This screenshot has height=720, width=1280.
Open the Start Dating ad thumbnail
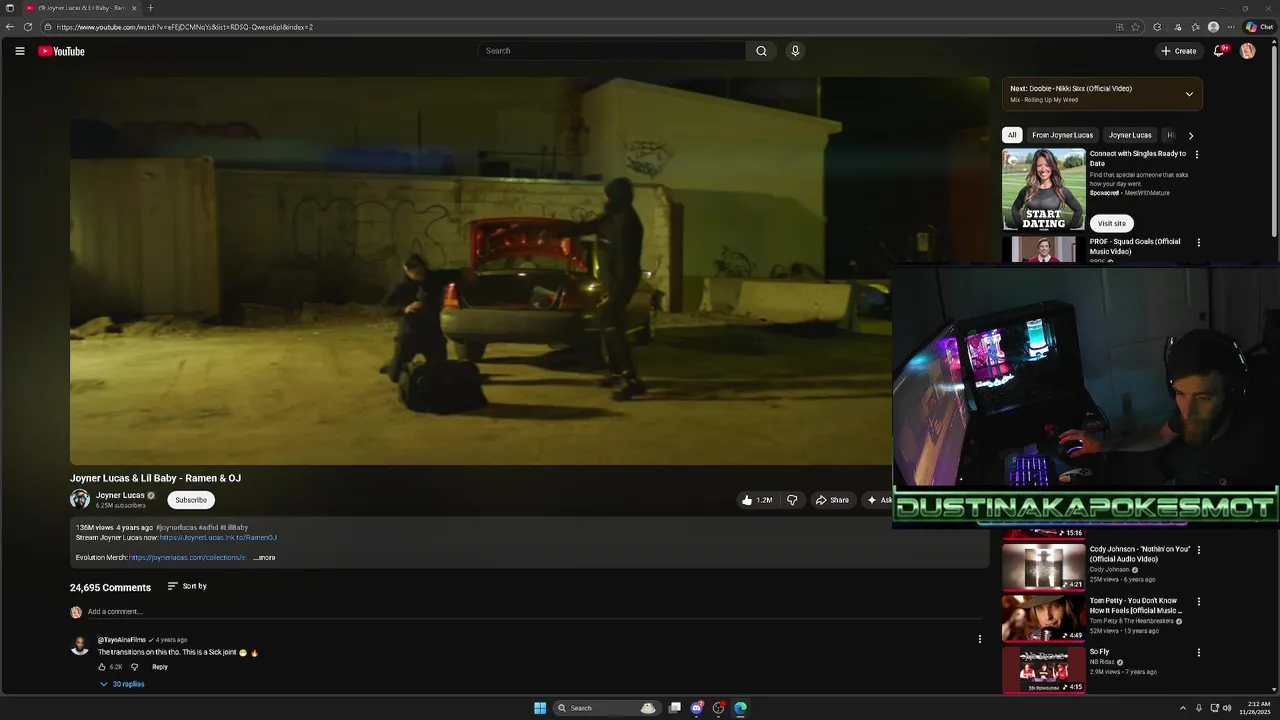[x=1043, y=190]
